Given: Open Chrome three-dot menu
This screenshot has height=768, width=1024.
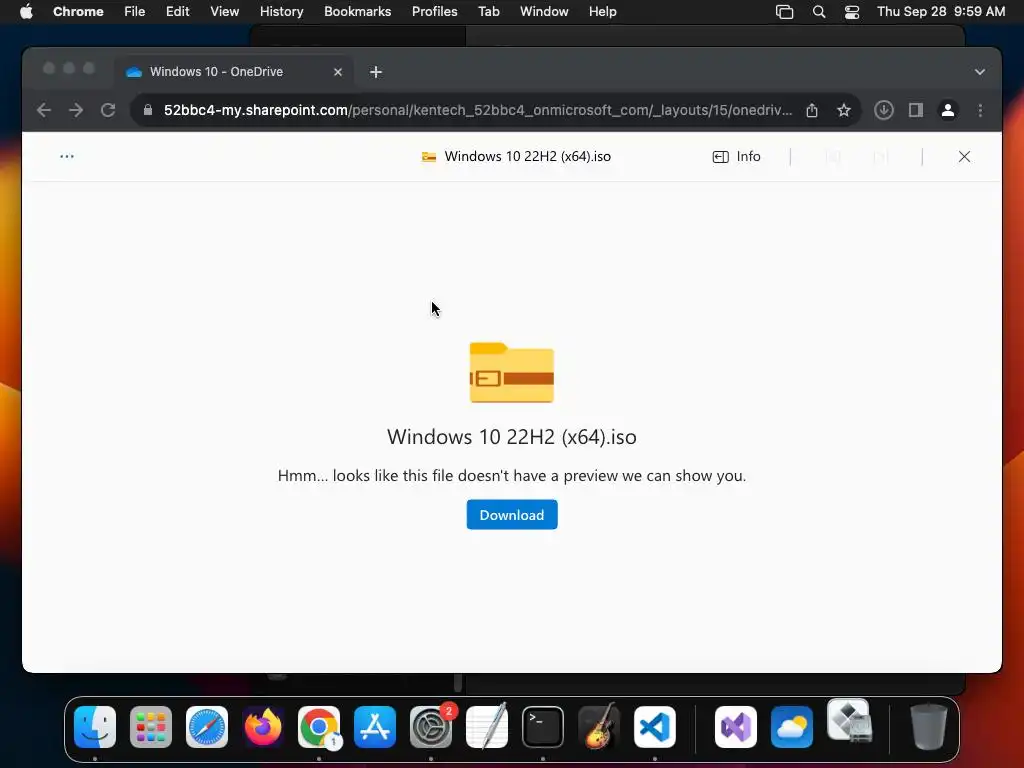Looking at the screenshot, I should click(x=980, y=110).
